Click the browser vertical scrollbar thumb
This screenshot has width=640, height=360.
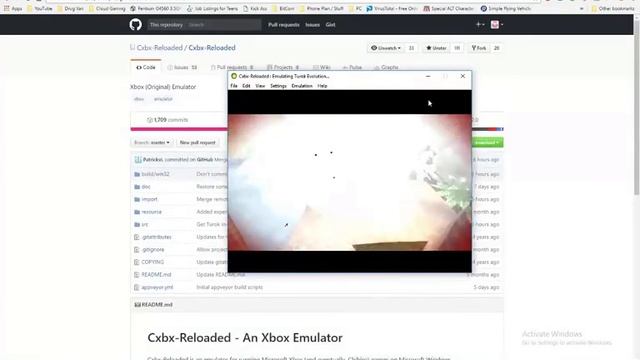(x=636, y=106)
